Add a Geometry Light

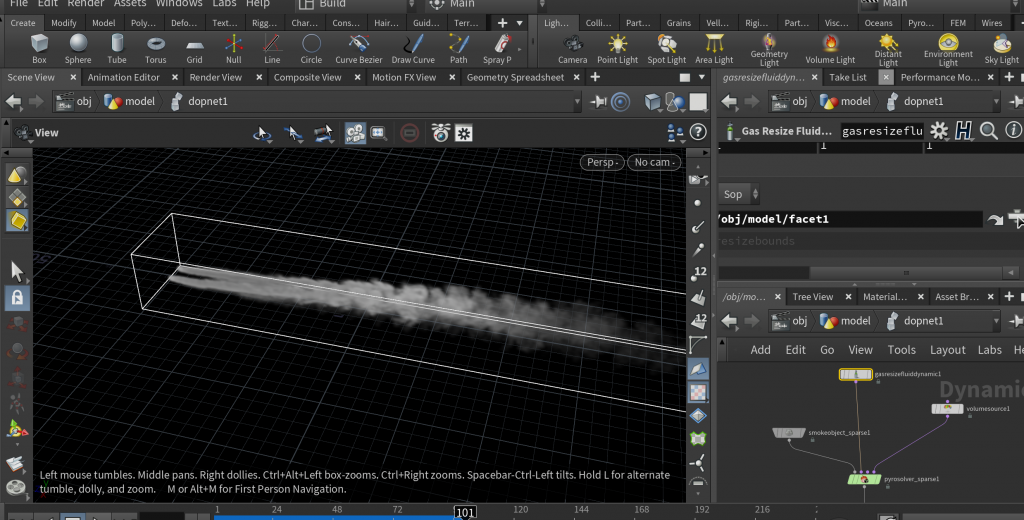(769, 50)
